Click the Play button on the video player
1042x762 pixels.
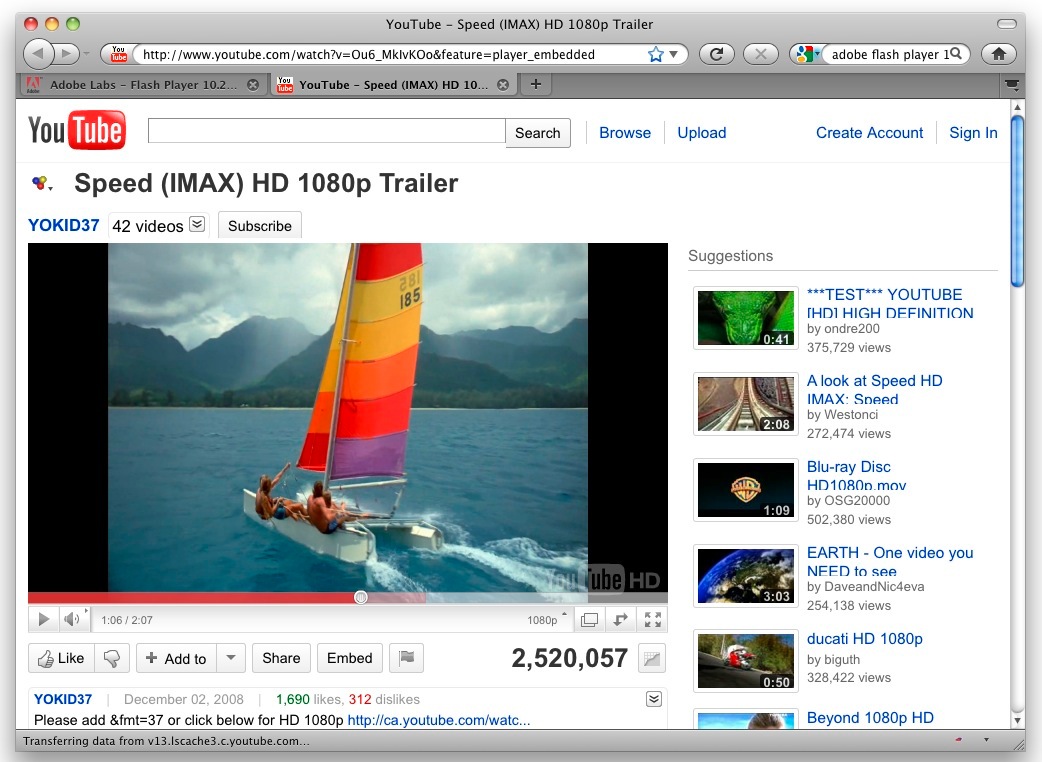tap(43, 619)
